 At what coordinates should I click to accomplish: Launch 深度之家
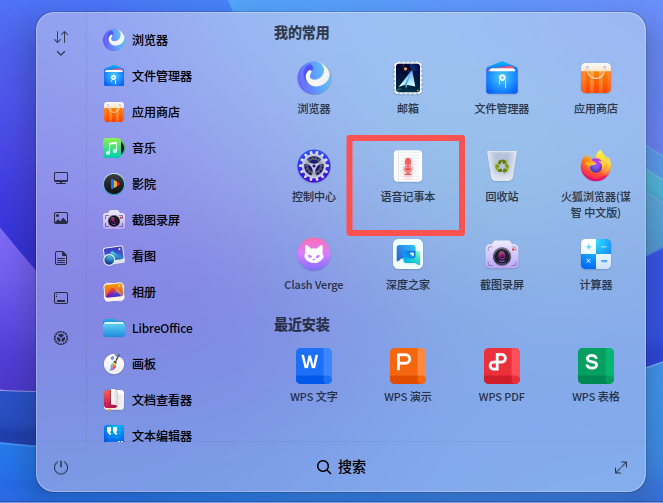[x=408, y=264]
